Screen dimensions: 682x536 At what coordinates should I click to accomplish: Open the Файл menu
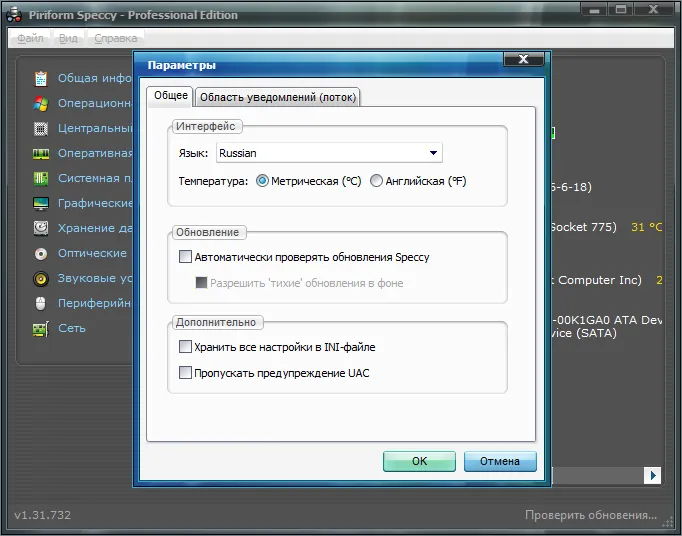tap(30, 38)
